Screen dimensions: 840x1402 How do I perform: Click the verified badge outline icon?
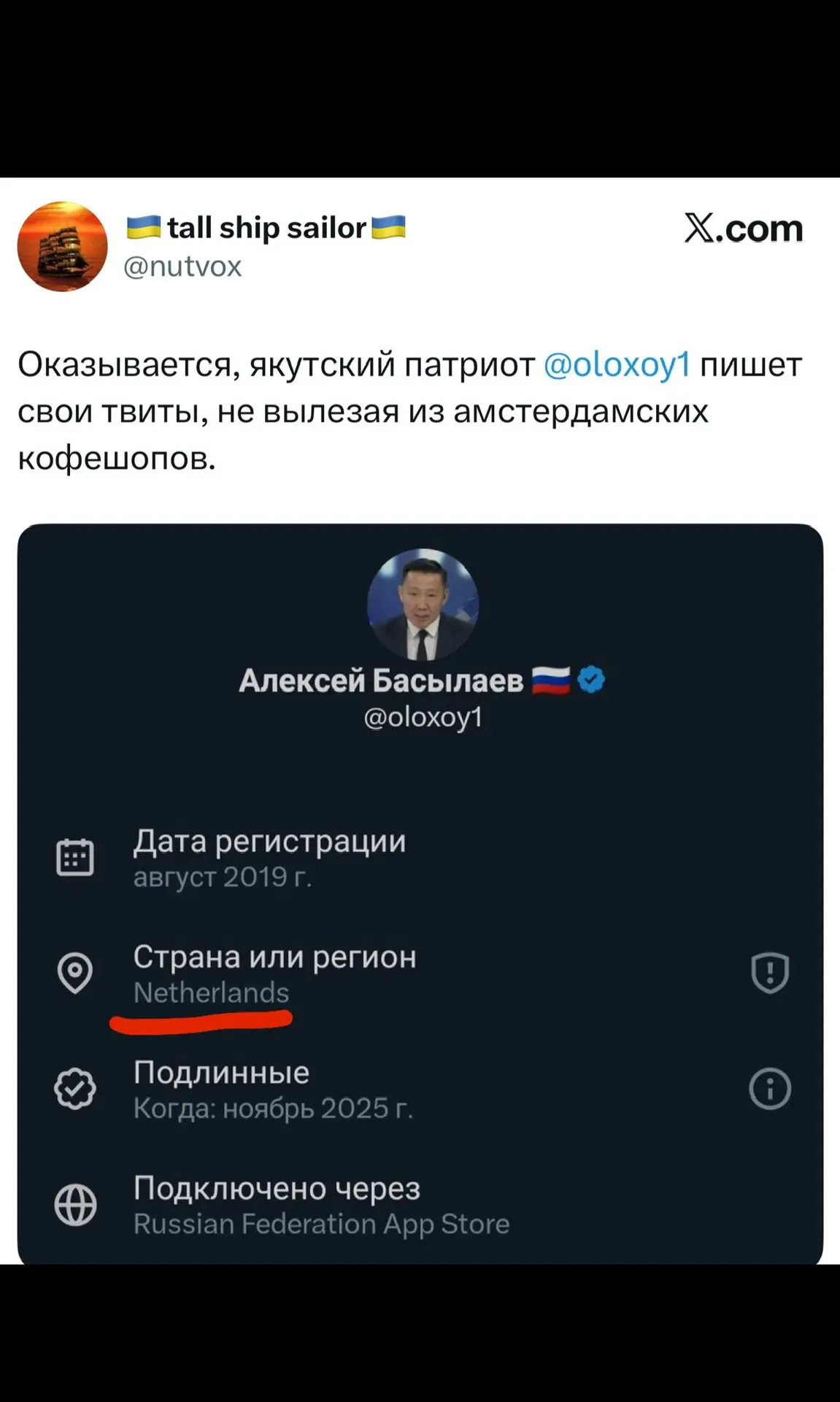(75, 1089)
